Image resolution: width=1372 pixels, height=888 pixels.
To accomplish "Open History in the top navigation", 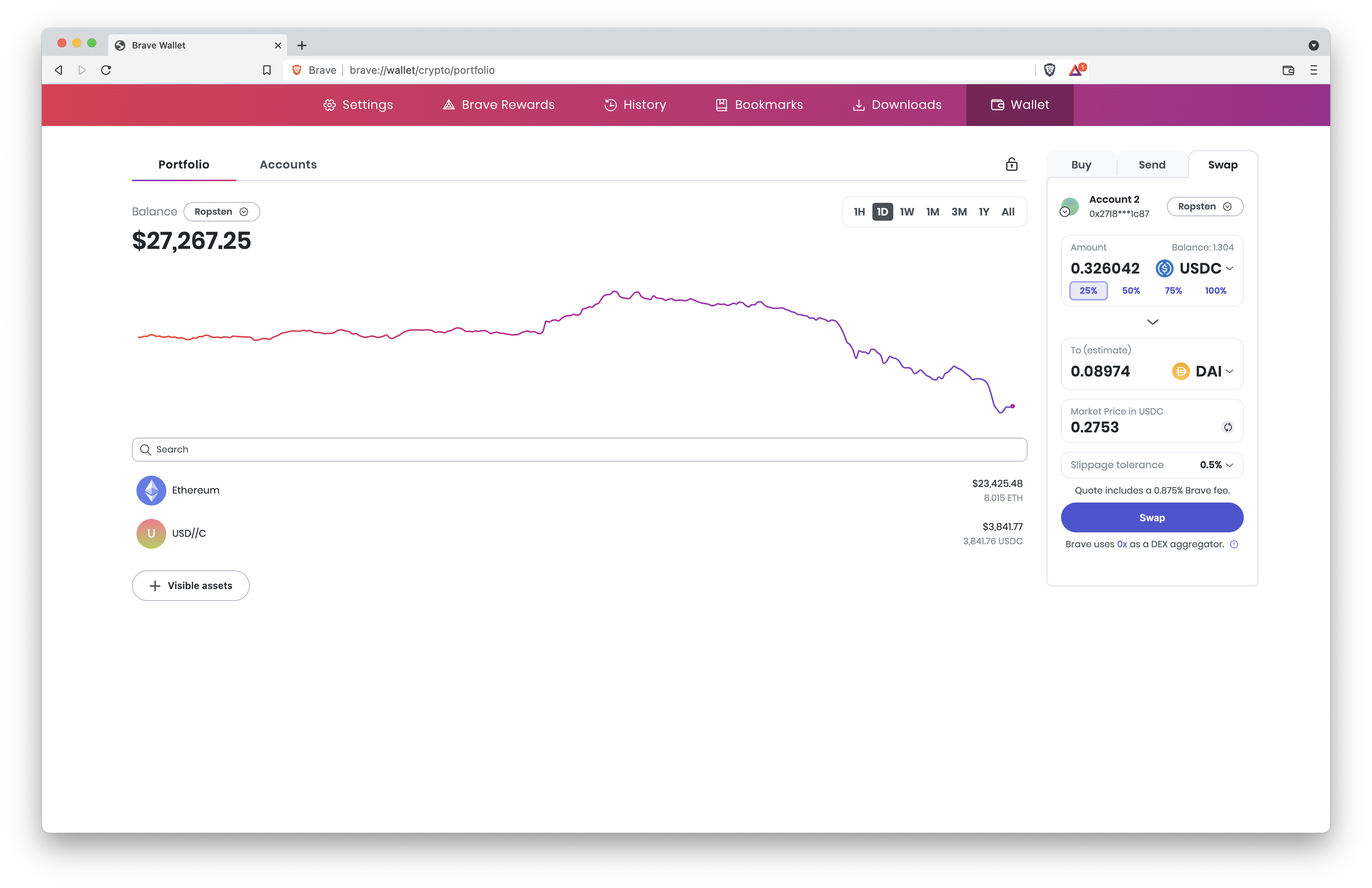I will coord(635,105).
